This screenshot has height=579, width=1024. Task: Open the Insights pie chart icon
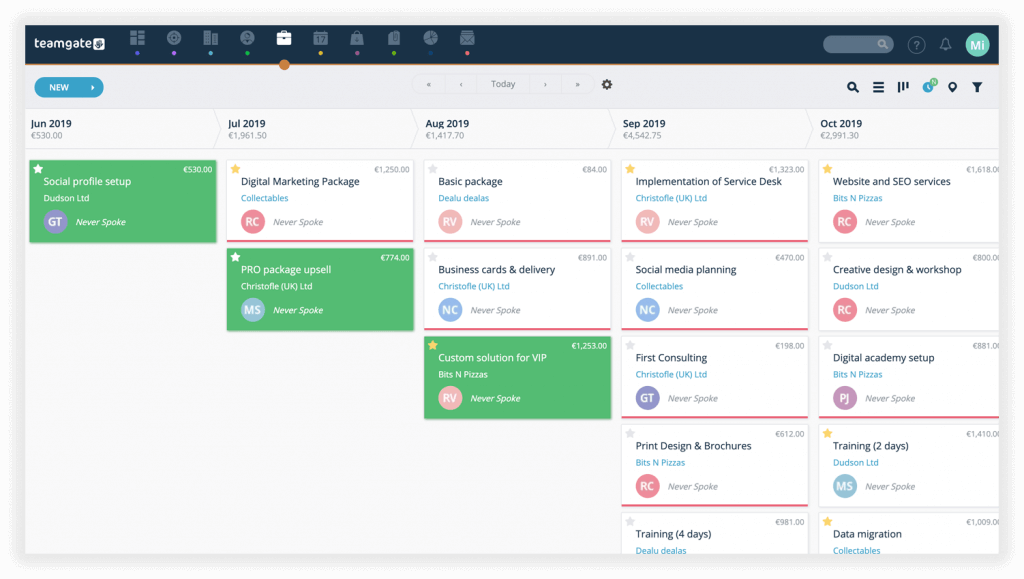click(430, 38)
